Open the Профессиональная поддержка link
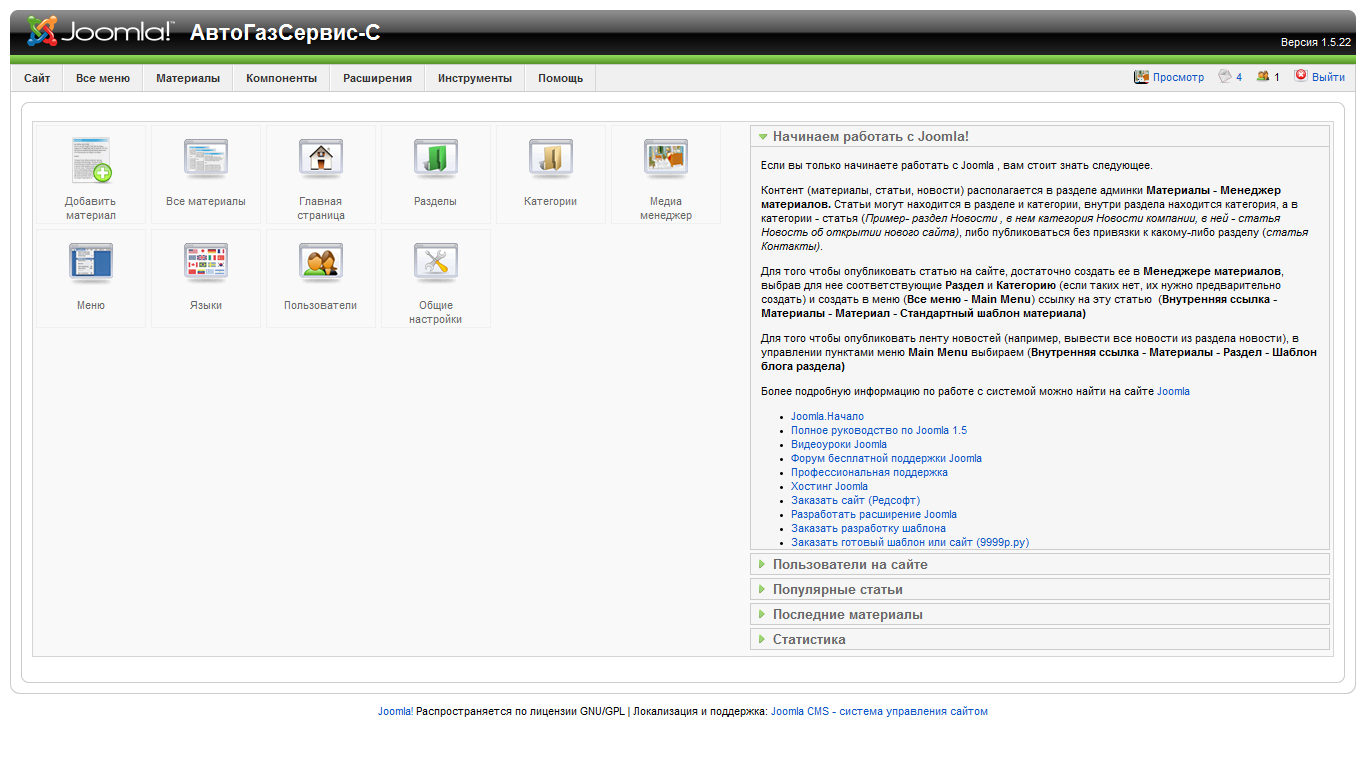The image size is (1366, 768). click(869, 472)
